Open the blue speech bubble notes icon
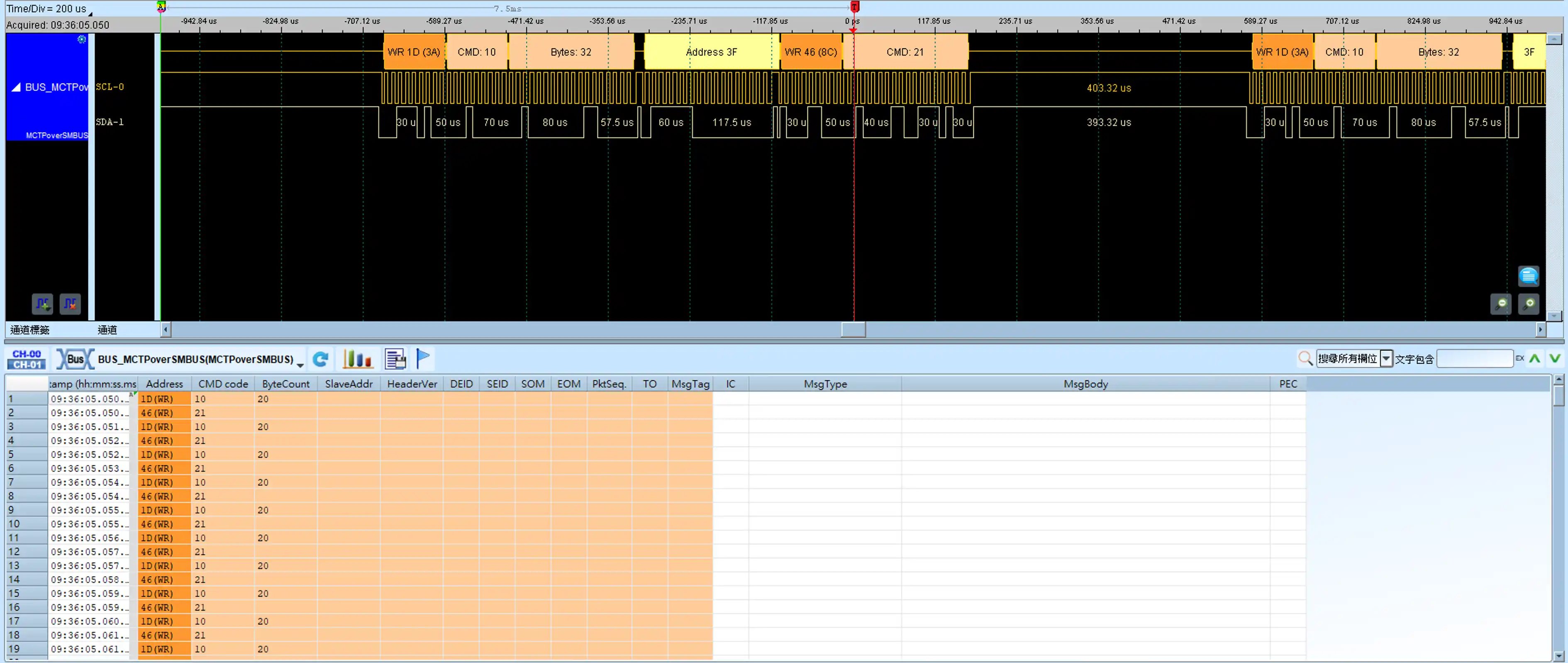The image size is (1568, 663). 1528,276
